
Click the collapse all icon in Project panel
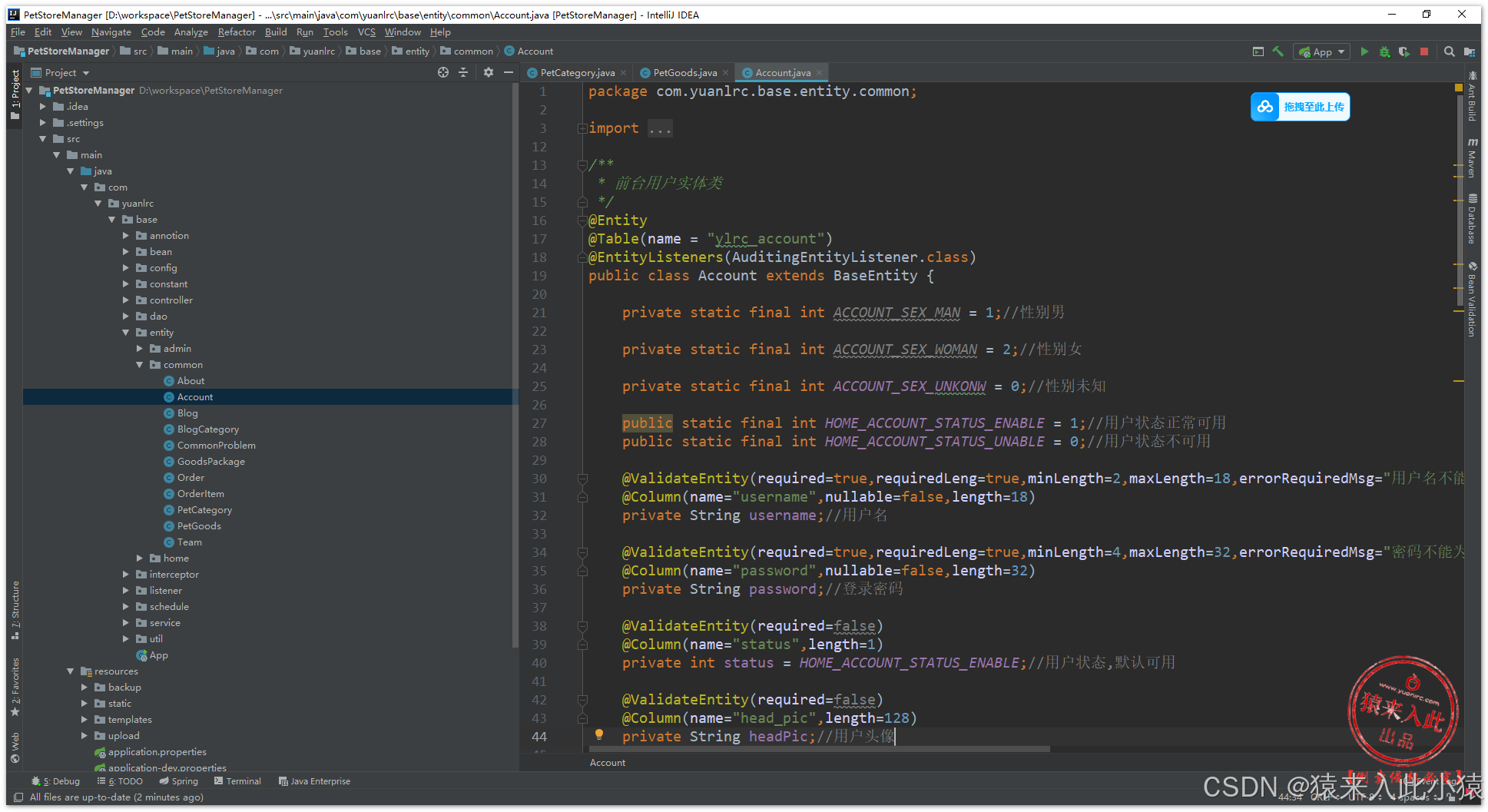coord(463,72)
